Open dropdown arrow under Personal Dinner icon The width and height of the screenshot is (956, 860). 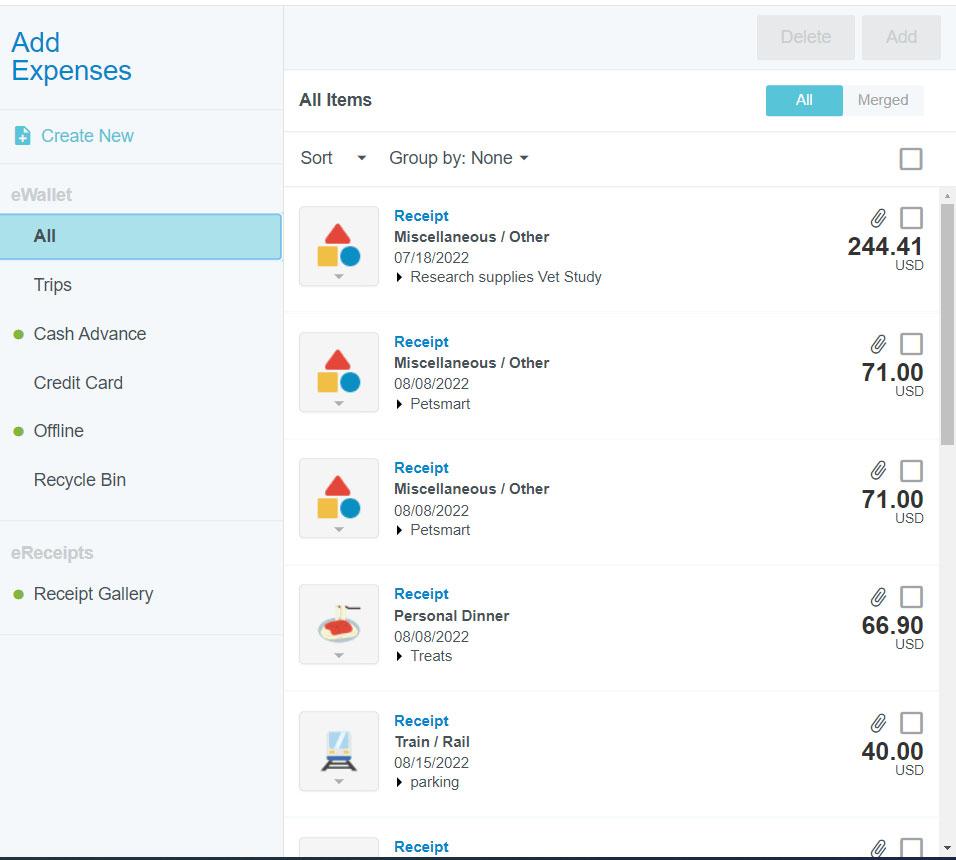click(339, 655)
